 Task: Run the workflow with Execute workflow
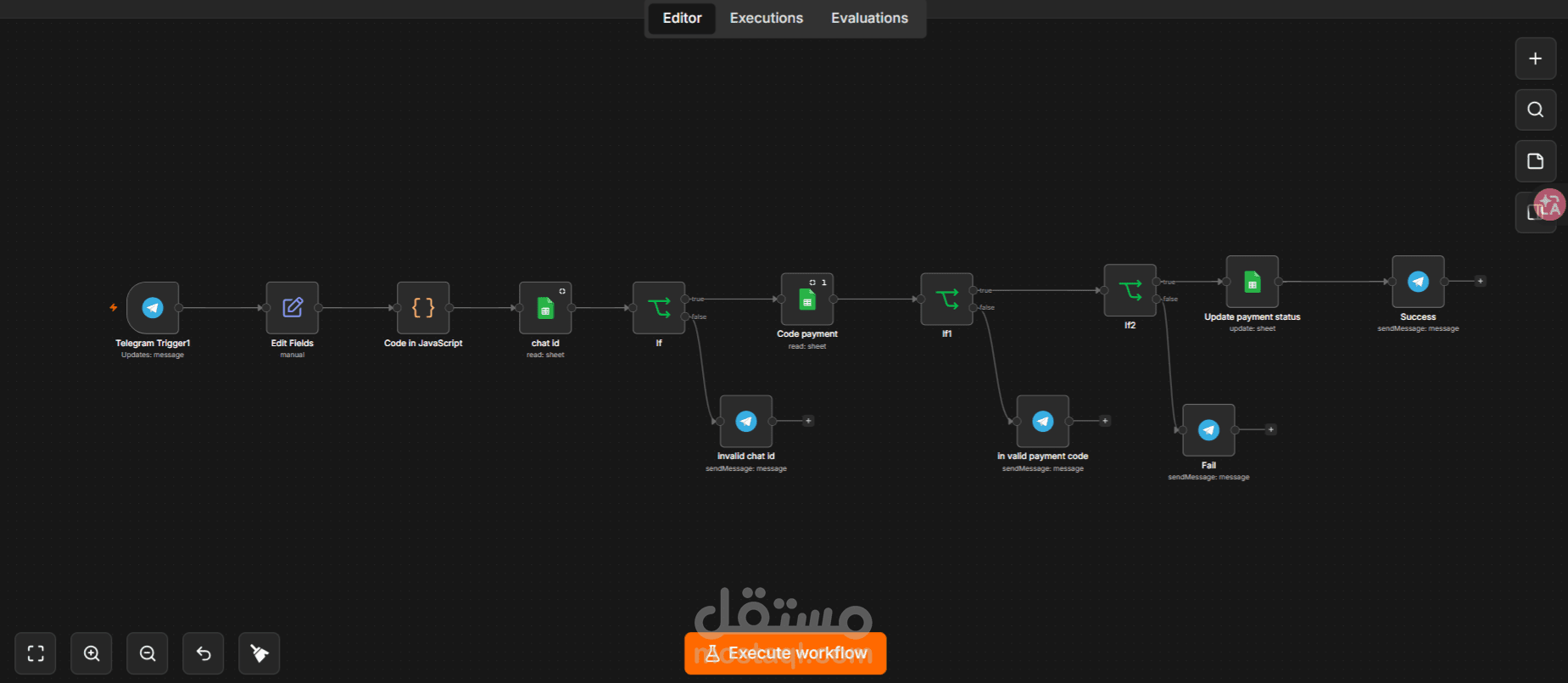pos(785,653)
